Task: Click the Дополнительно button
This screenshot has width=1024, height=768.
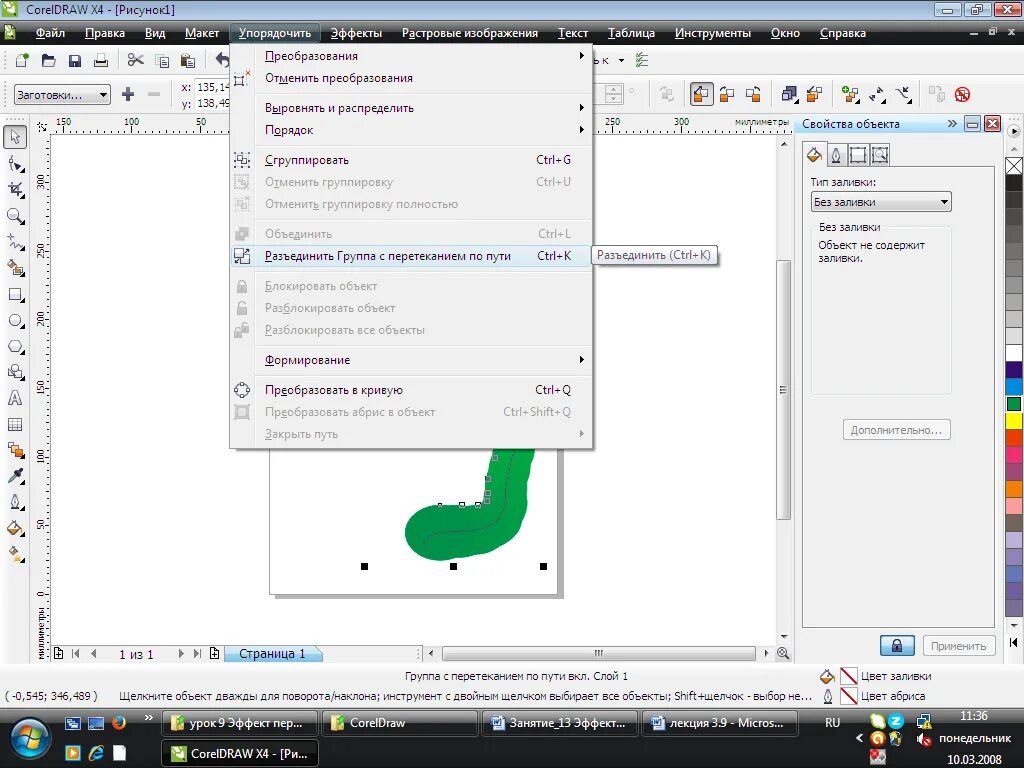Action: pyautogui.click(x=896, y=430)
